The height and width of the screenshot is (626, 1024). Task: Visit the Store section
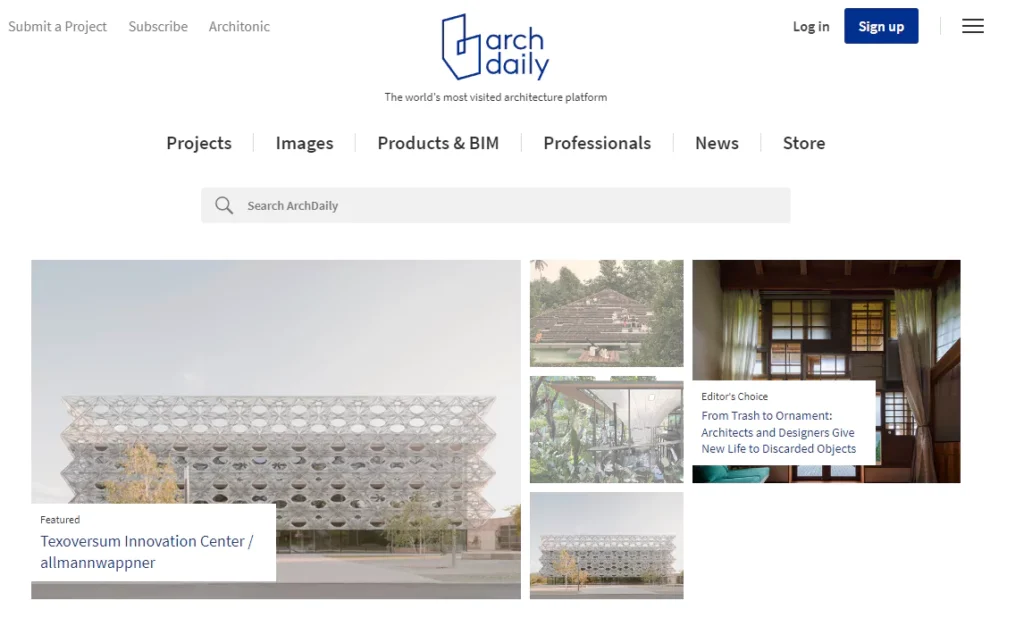[x=804, y=143]
